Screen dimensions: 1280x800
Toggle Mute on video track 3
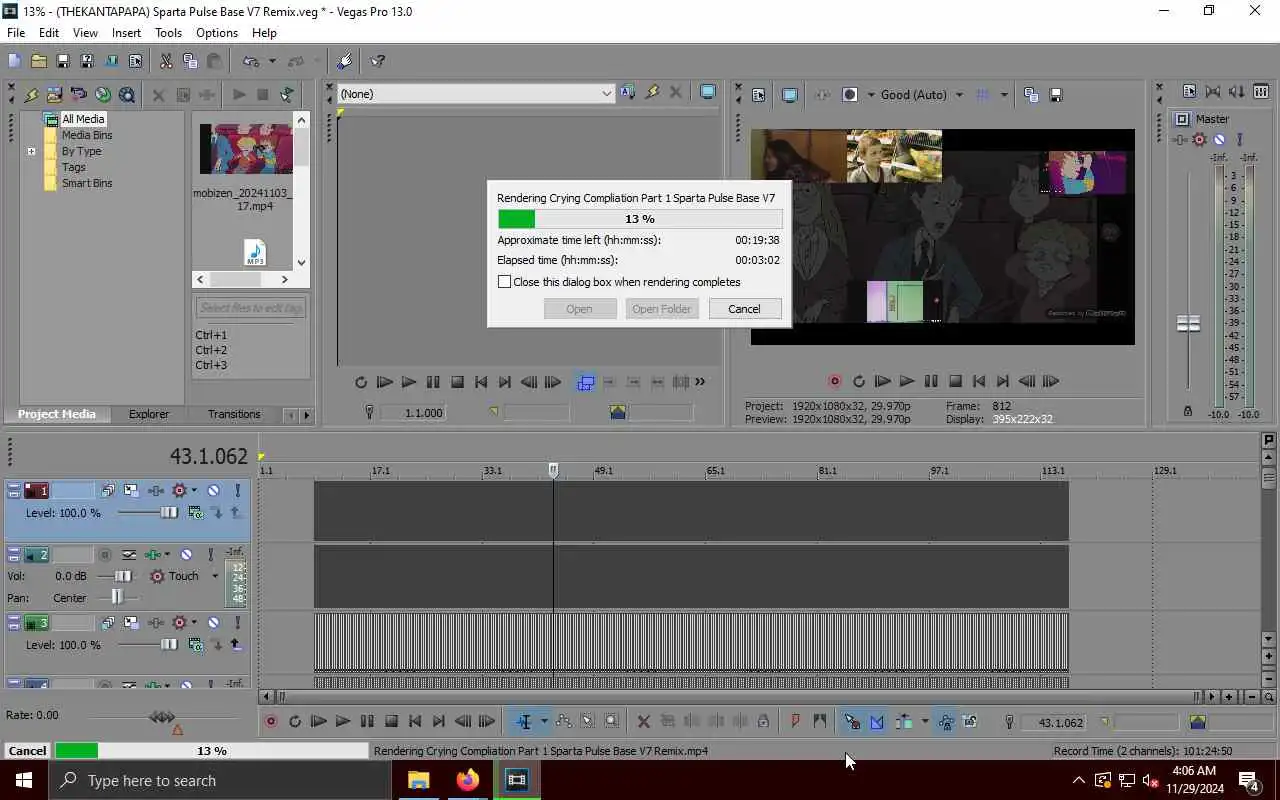click(213, 622)
